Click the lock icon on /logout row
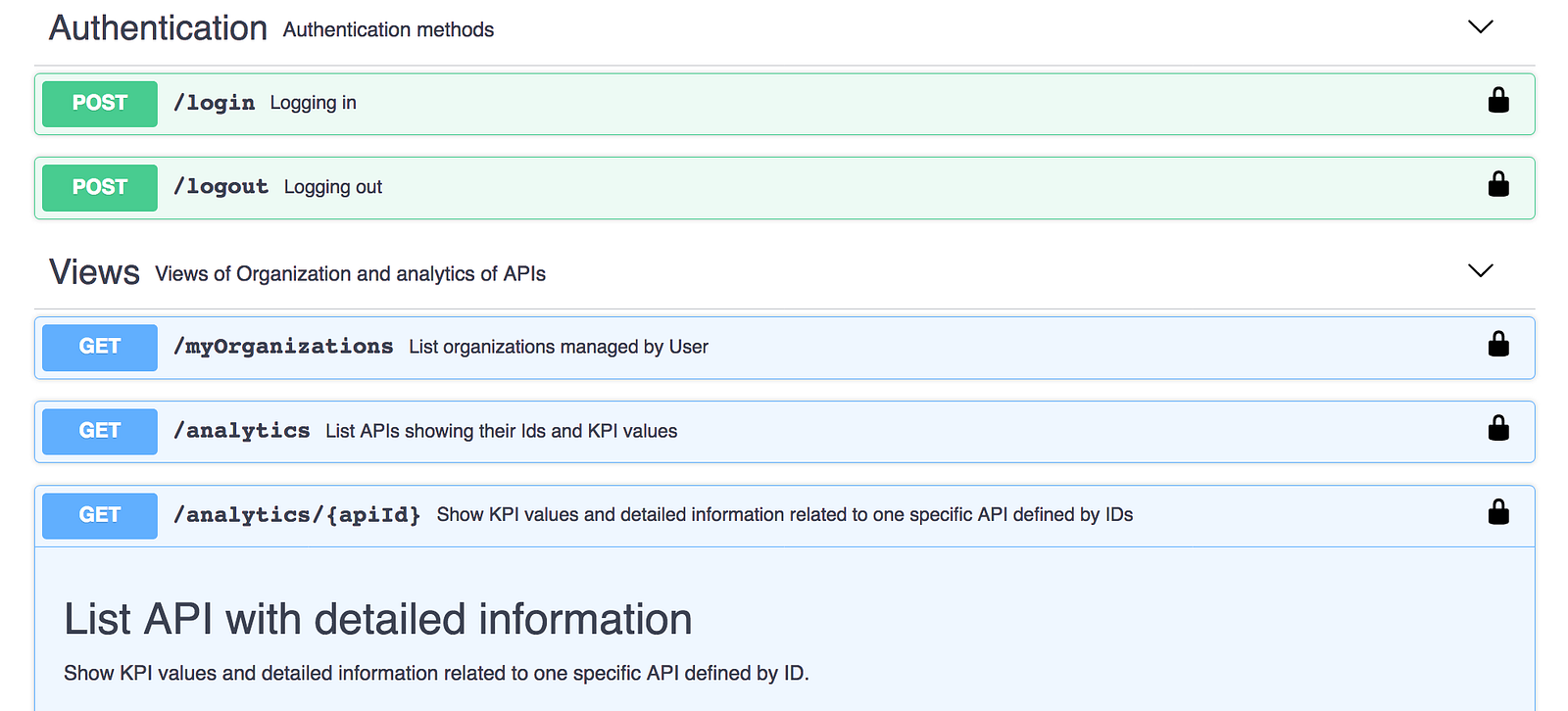The width and height of the screenshot is (1568, 711). (1498, 185)
